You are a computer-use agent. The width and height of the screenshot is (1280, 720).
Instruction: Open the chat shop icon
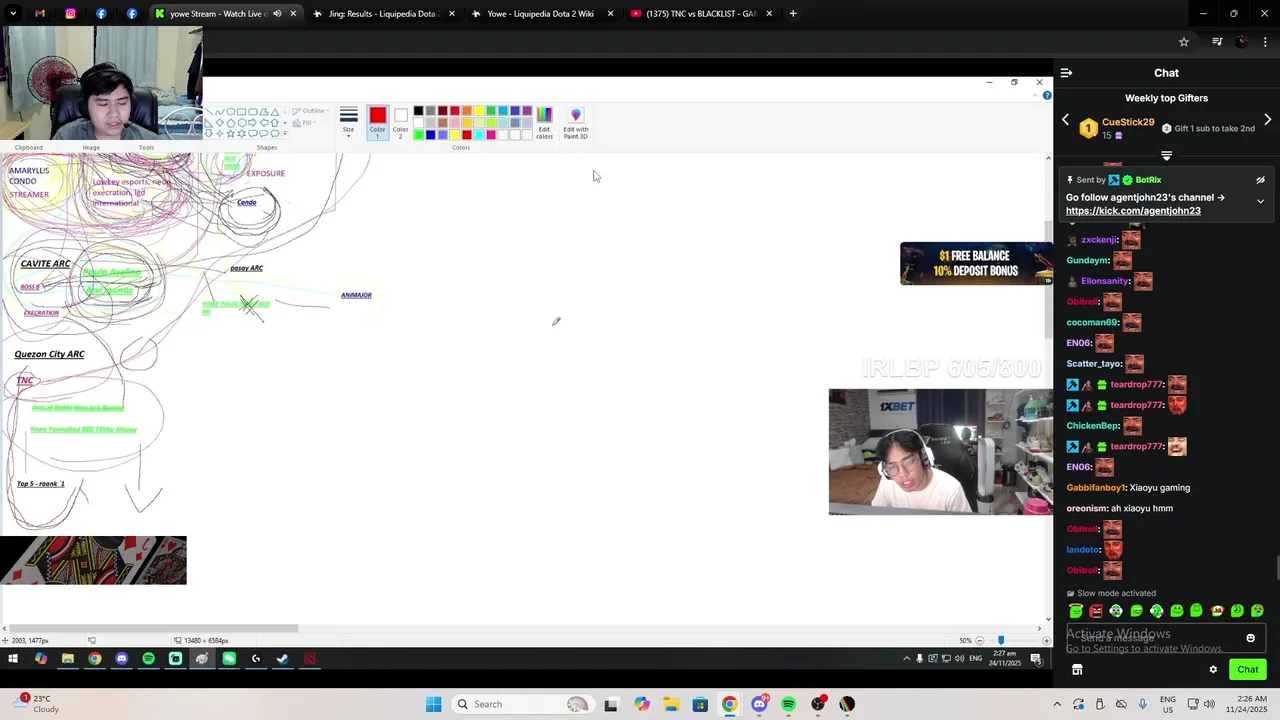tap(1077, 670)
